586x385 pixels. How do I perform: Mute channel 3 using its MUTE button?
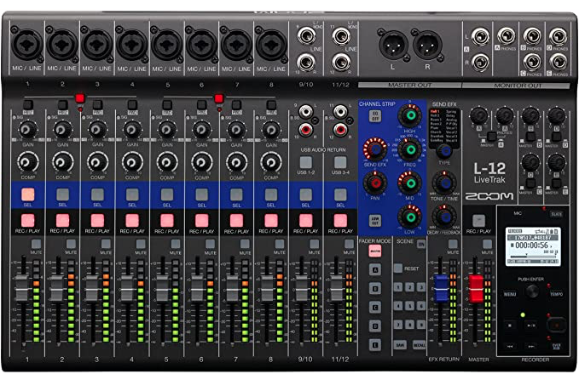pyautogui.click(x=106, y=244)
